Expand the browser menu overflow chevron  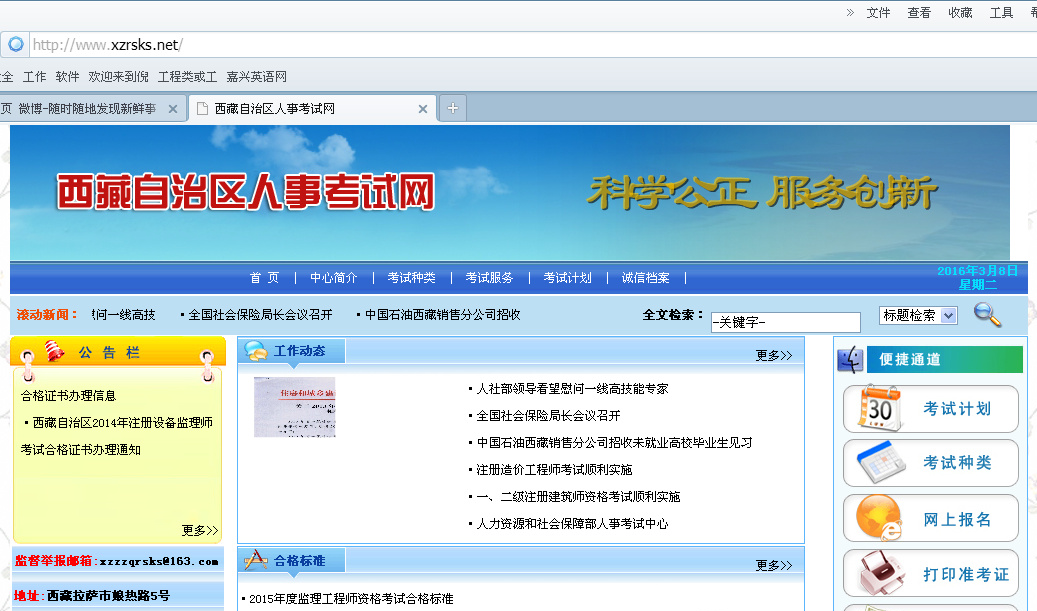click(850, 12)
